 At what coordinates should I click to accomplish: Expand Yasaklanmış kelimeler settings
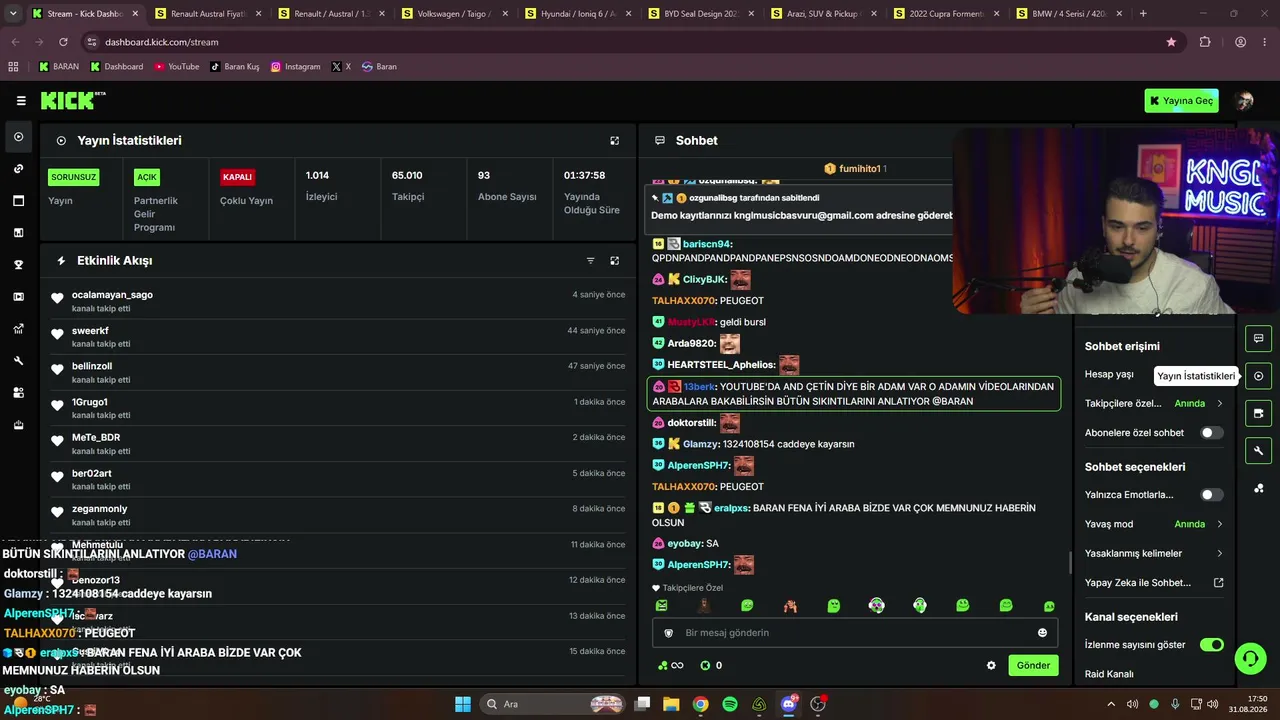[x=1220, y=554]
